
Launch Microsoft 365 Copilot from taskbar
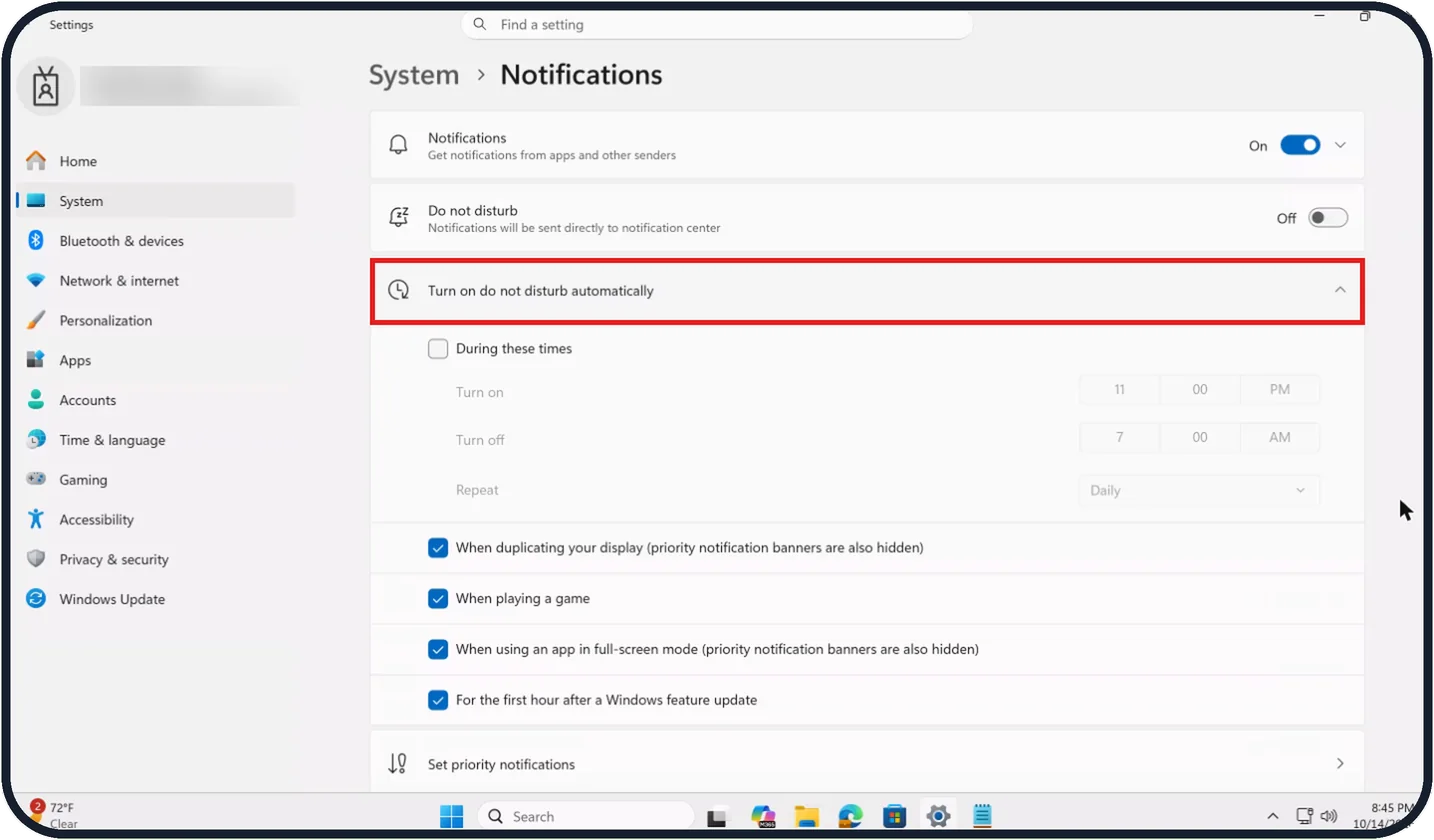click(x=764, y=816)
